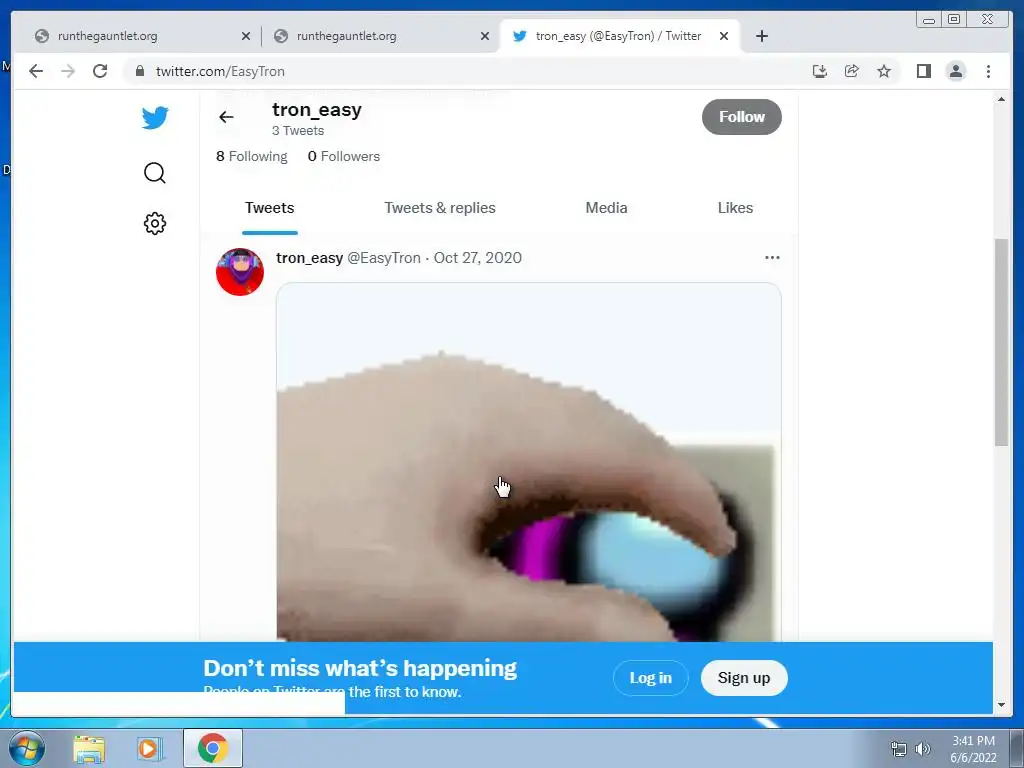Click the scrollbar down arrow
The image size is (1024, 768).
pyautogui.click(x=1001, y=705)
